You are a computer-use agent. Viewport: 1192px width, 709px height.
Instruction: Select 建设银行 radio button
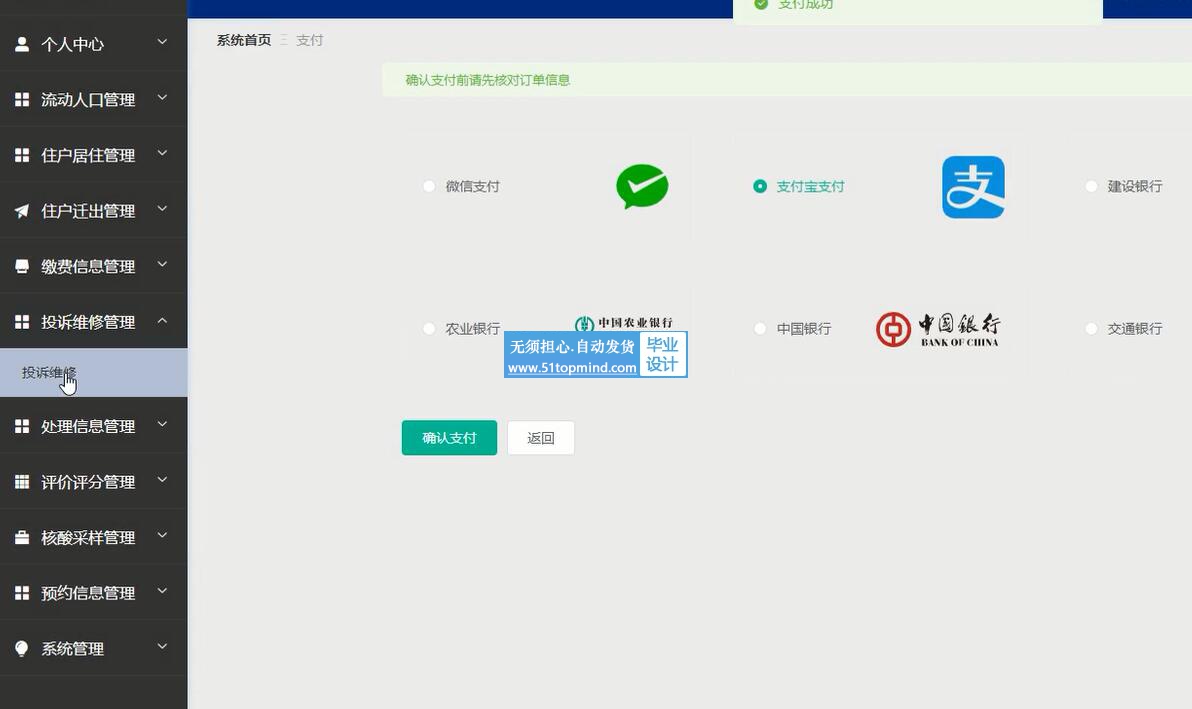tap(1091, 186)
